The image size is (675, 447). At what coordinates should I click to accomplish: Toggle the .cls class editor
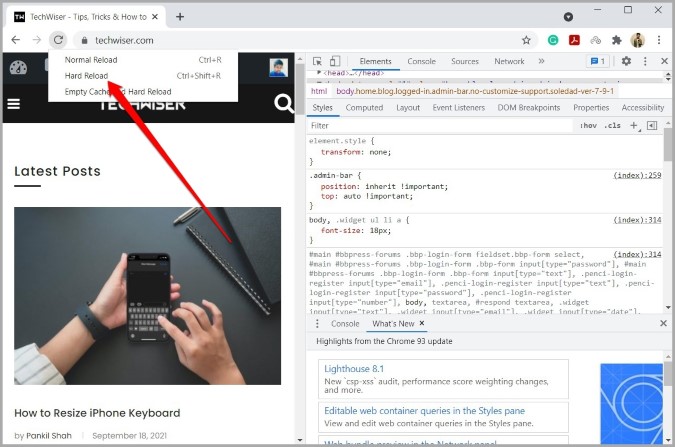click(x=612, y=125)
